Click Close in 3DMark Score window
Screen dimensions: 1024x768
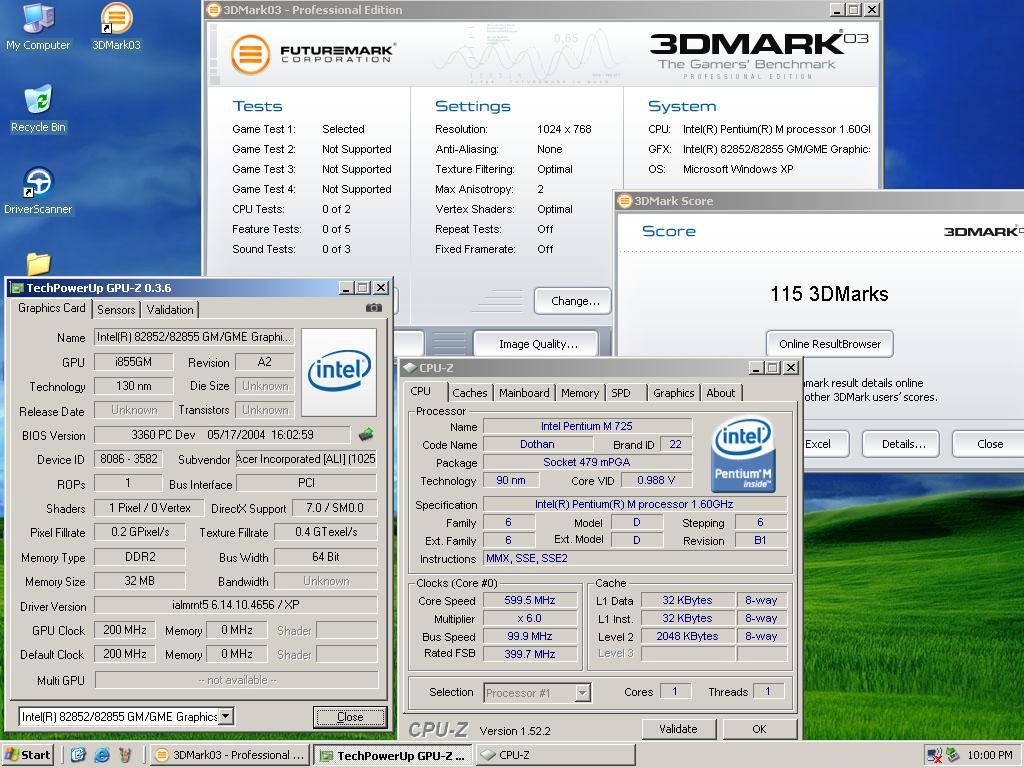[x=989, y=444]
